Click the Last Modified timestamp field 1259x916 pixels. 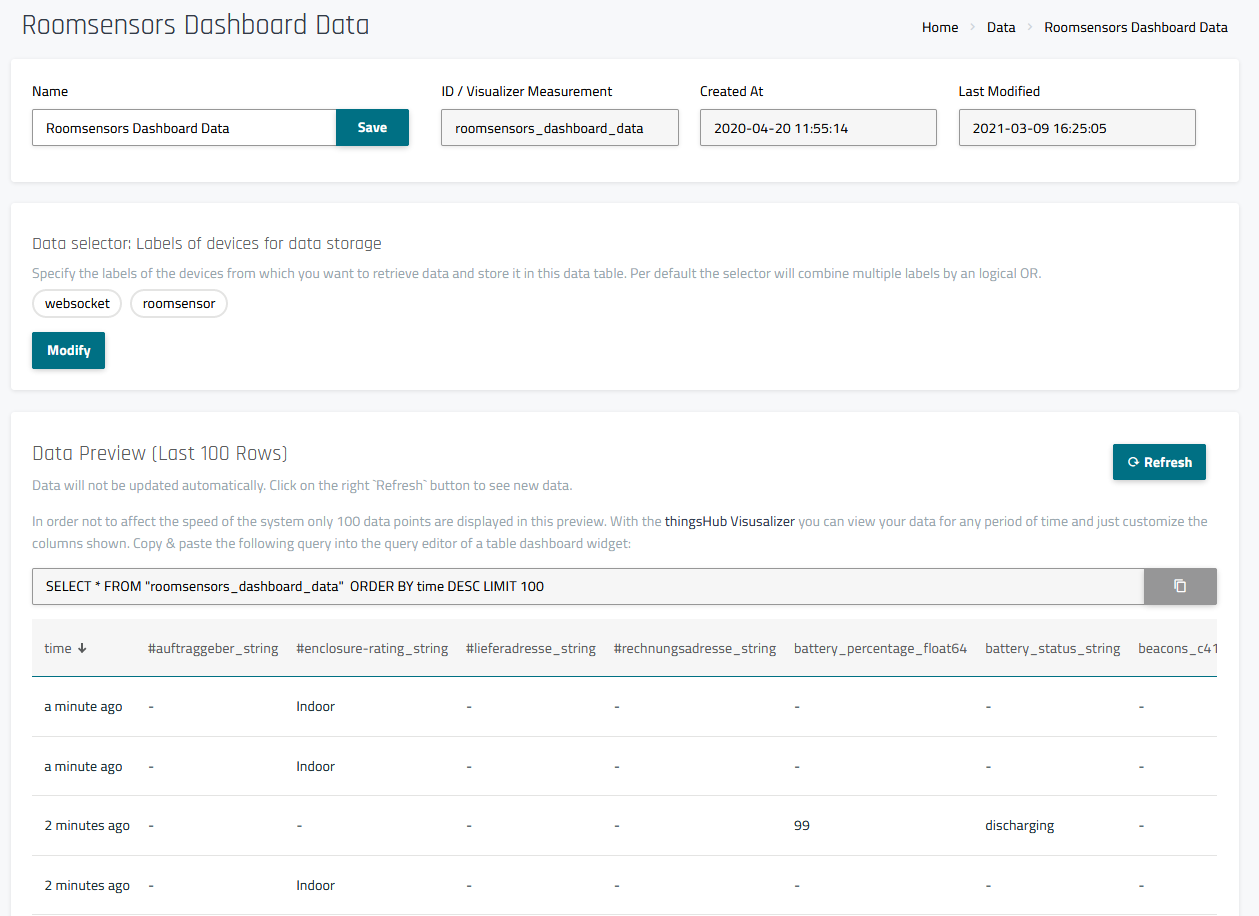(1076, 128)
